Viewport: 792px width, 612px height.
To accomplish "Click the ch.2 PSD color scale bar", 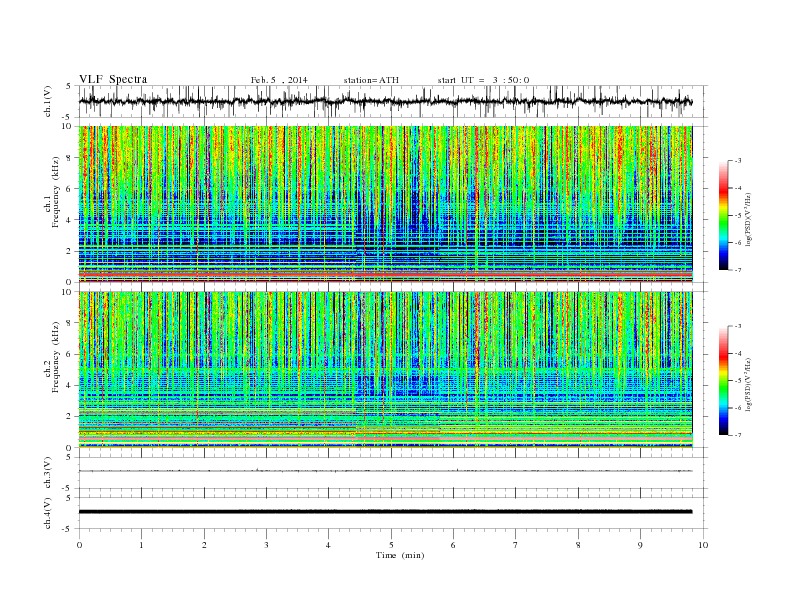I will (x=724, y=381).
